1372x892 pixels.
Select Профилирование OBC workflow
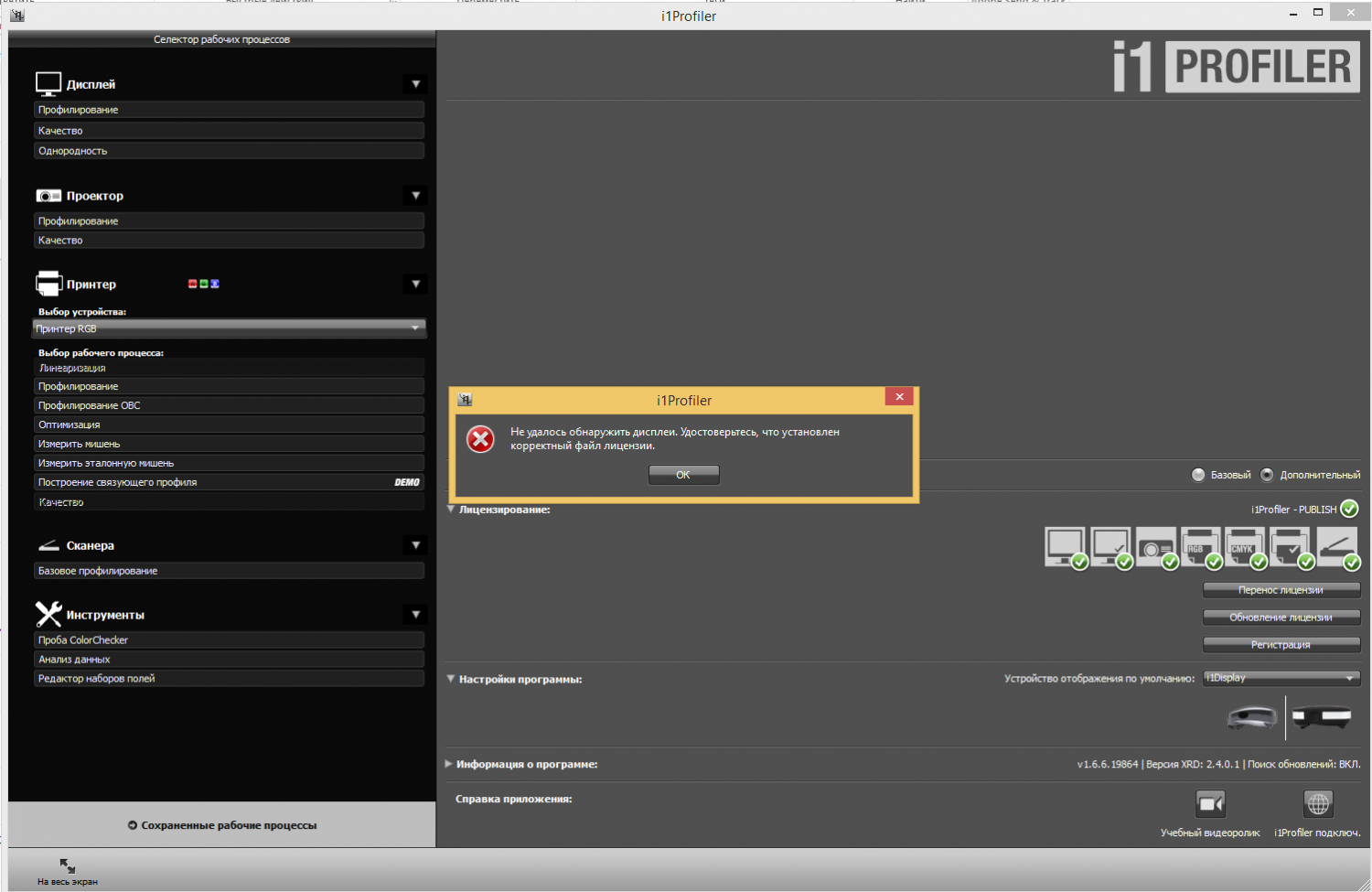[x=230, y=405]
